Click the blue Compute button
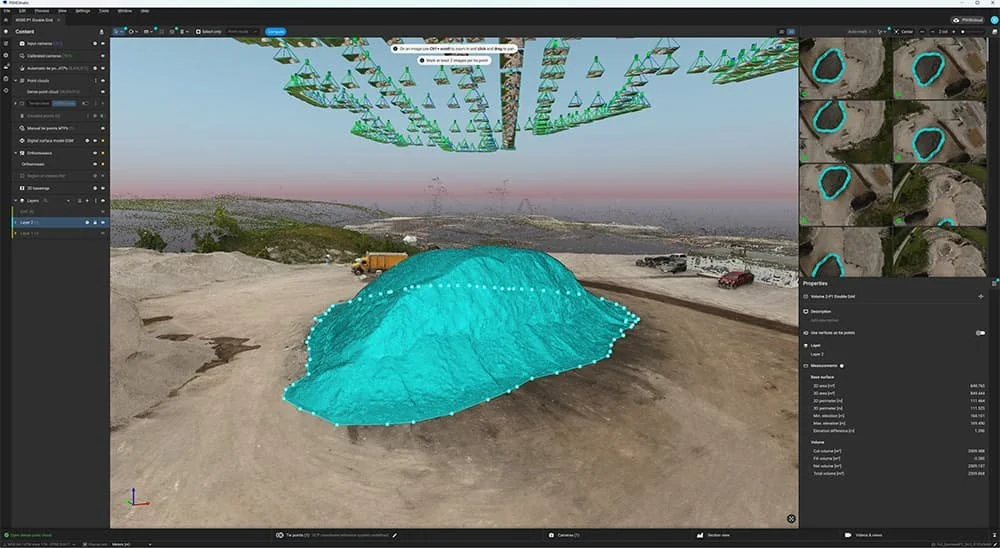 click(x=276, y=31)
